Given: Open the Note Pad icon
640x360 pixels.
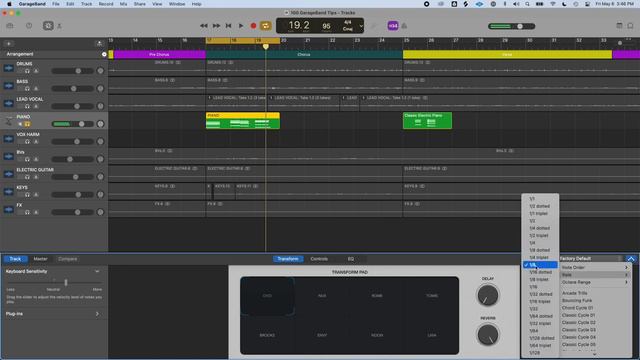Looking at the screenshot, I should [x=619, y=26].
